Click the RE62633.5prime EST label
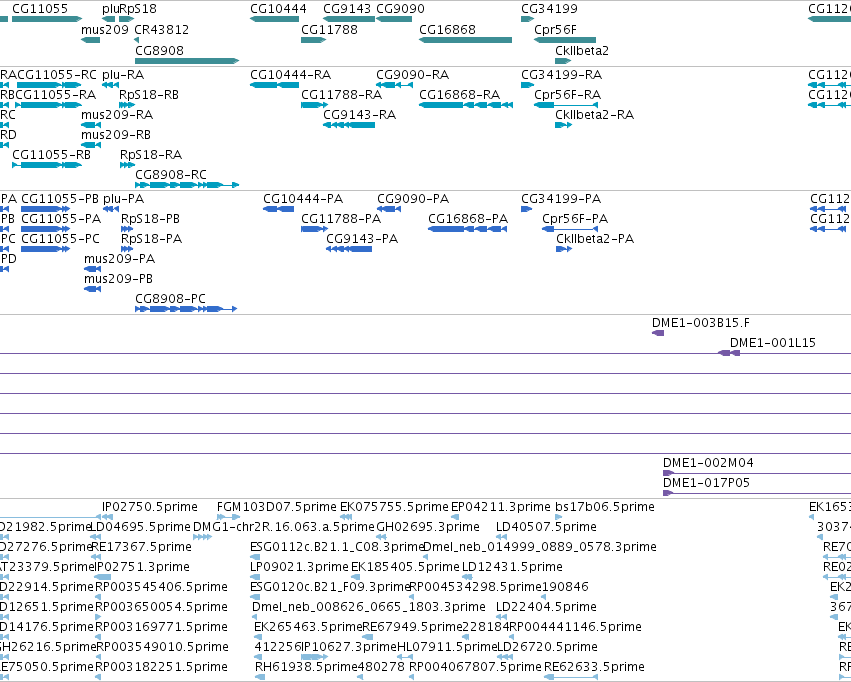The image size is (851, 682). 594,667
